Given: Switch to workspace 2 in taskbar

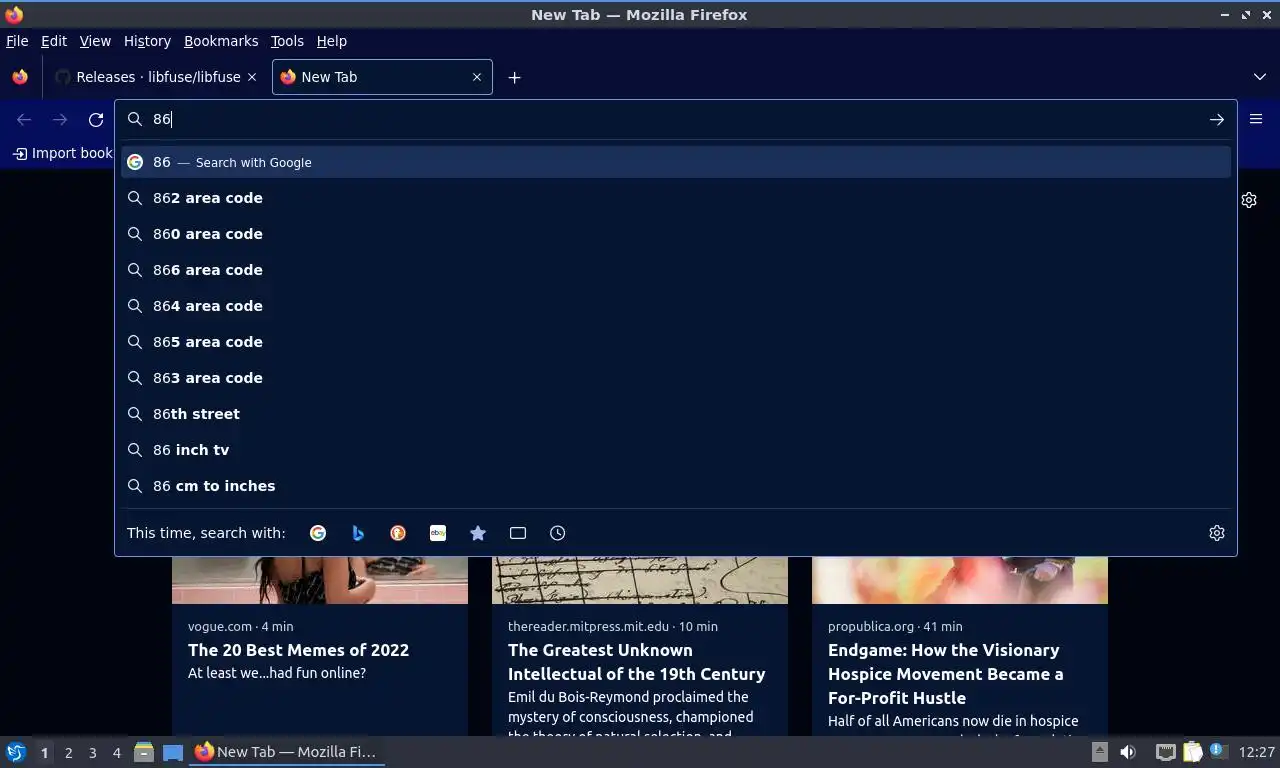Looking at the screenshot, I should [x=68, y=752].
